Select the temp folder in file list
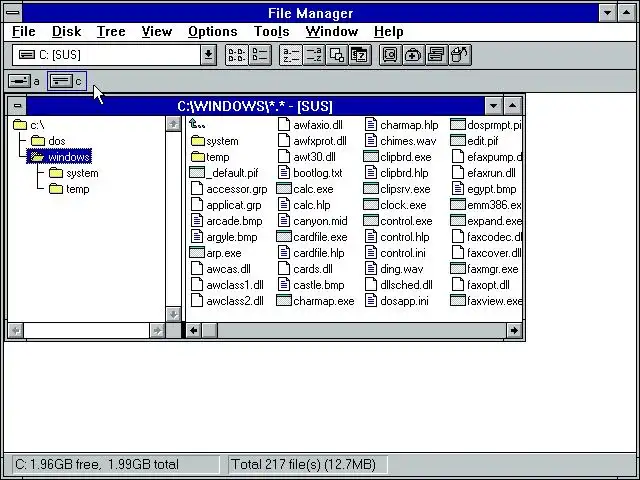The width and height of the screenshot is (640, 480). (210, 157)
